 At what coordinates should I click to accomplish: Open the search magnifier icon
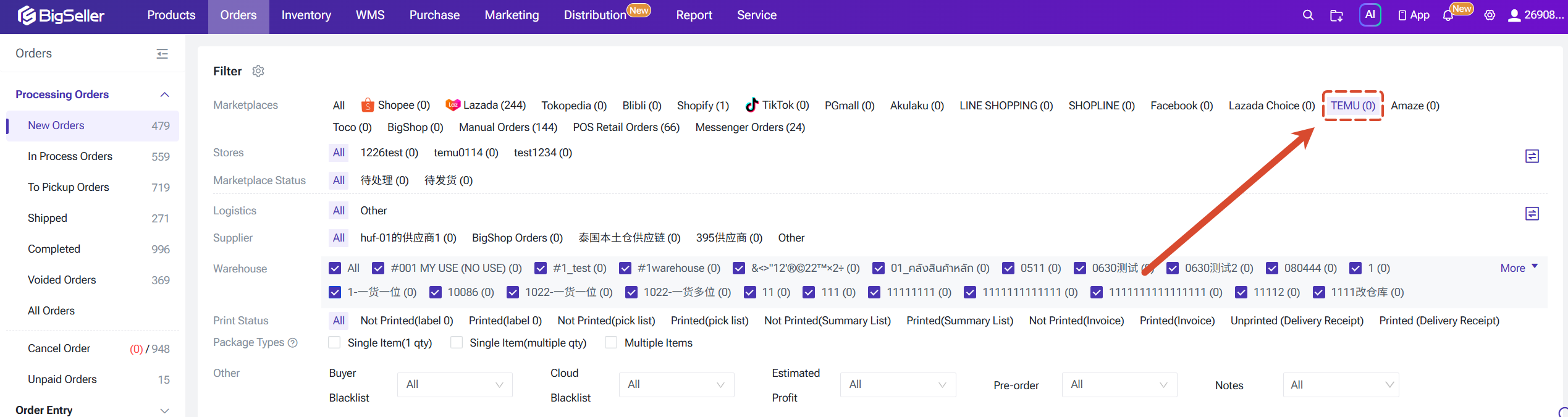pos(1308,15)
